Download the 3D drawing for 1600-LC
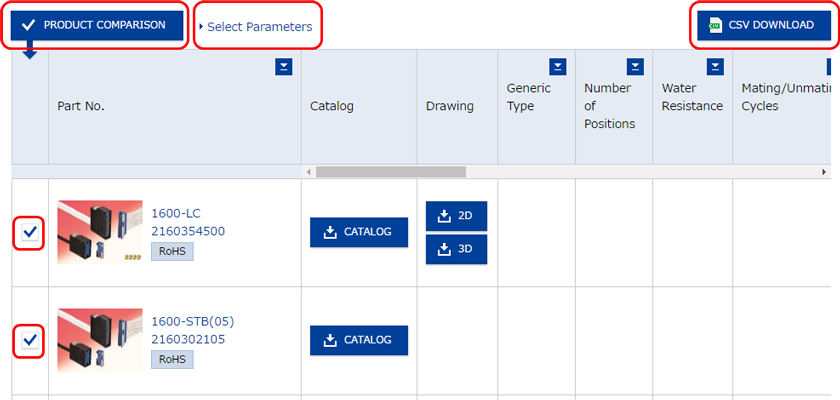This screenshot has height=400, width=840. click(x=456, y=249)
